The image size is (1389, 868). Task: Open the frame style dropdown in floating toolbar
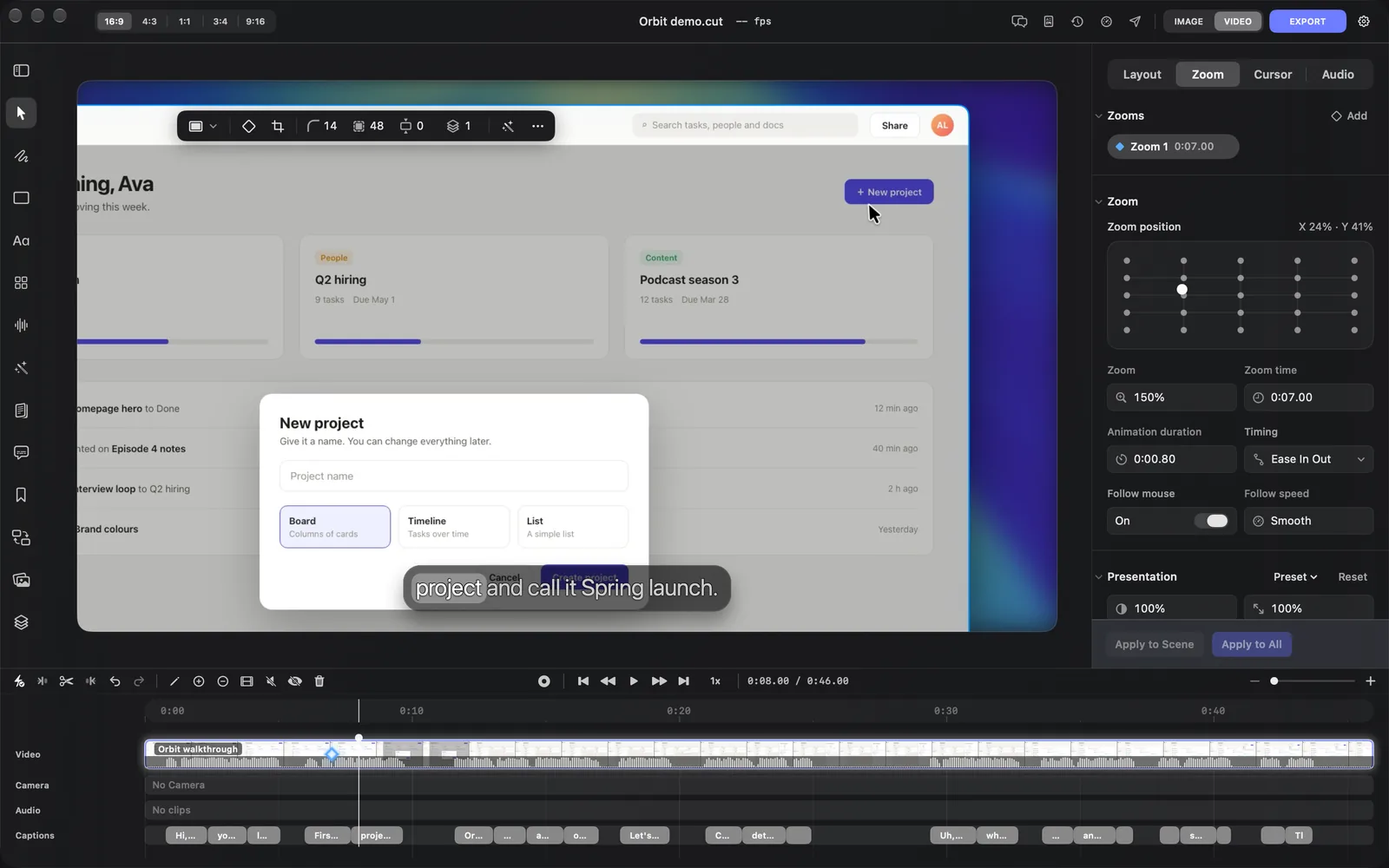click(202, 126)
